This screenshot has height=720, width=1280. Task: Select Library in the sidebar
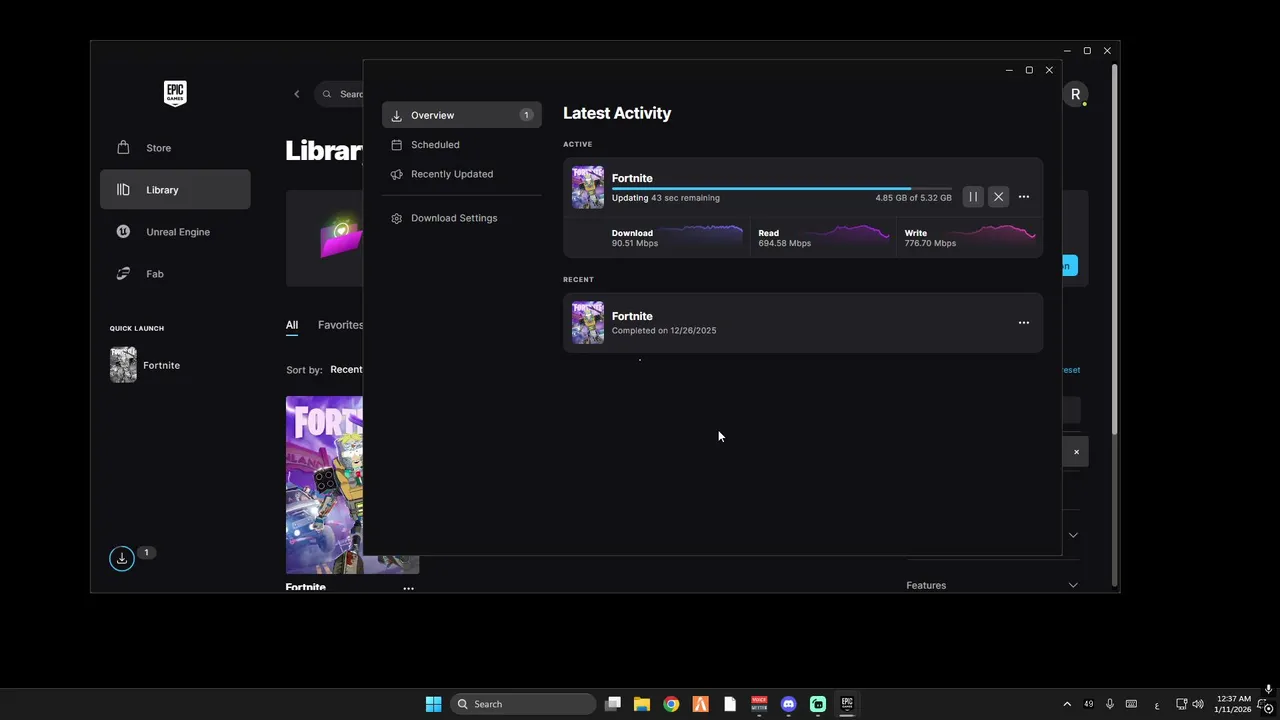pos(175,190)
